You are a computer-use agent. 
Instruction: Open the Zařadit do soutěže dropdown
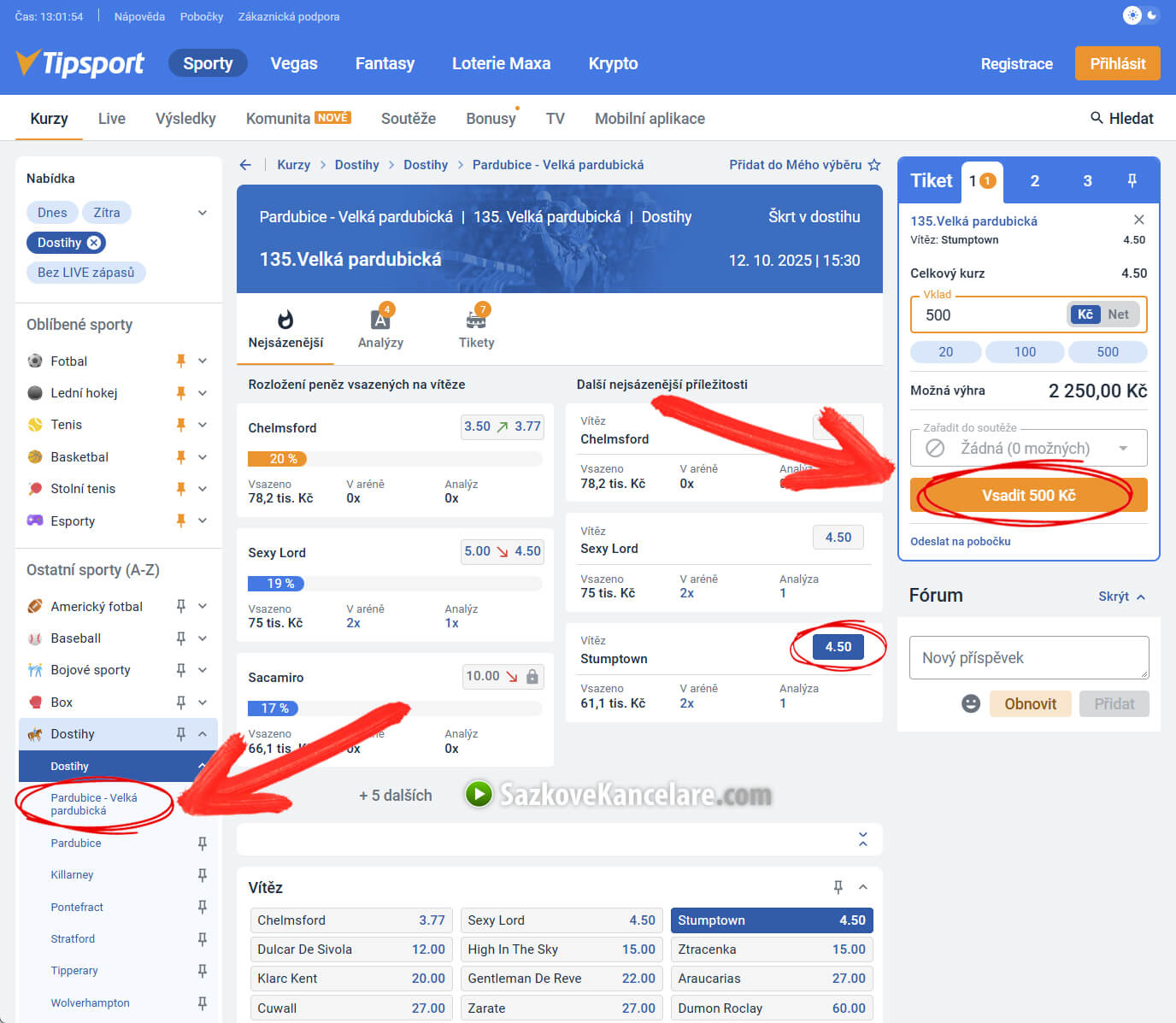(1028, 448)
